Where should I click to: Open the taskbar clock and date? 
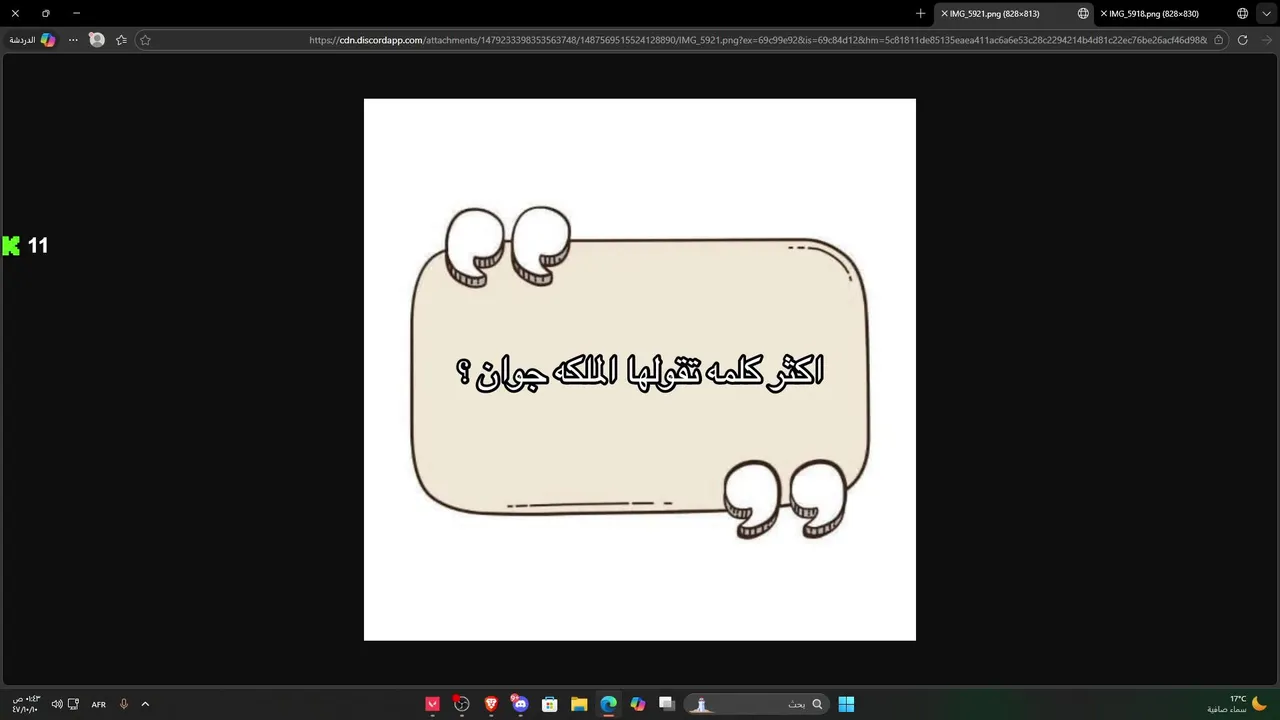tap(25, 704)
